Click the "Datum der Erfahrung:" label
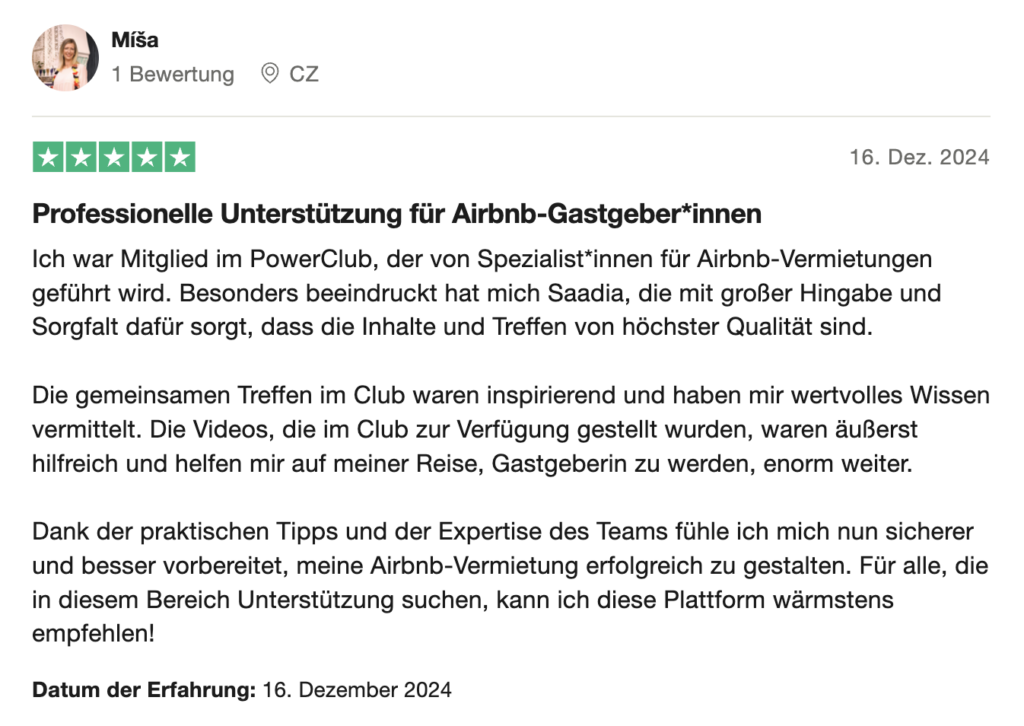The image size is (1024, 726). click(145, 690)
